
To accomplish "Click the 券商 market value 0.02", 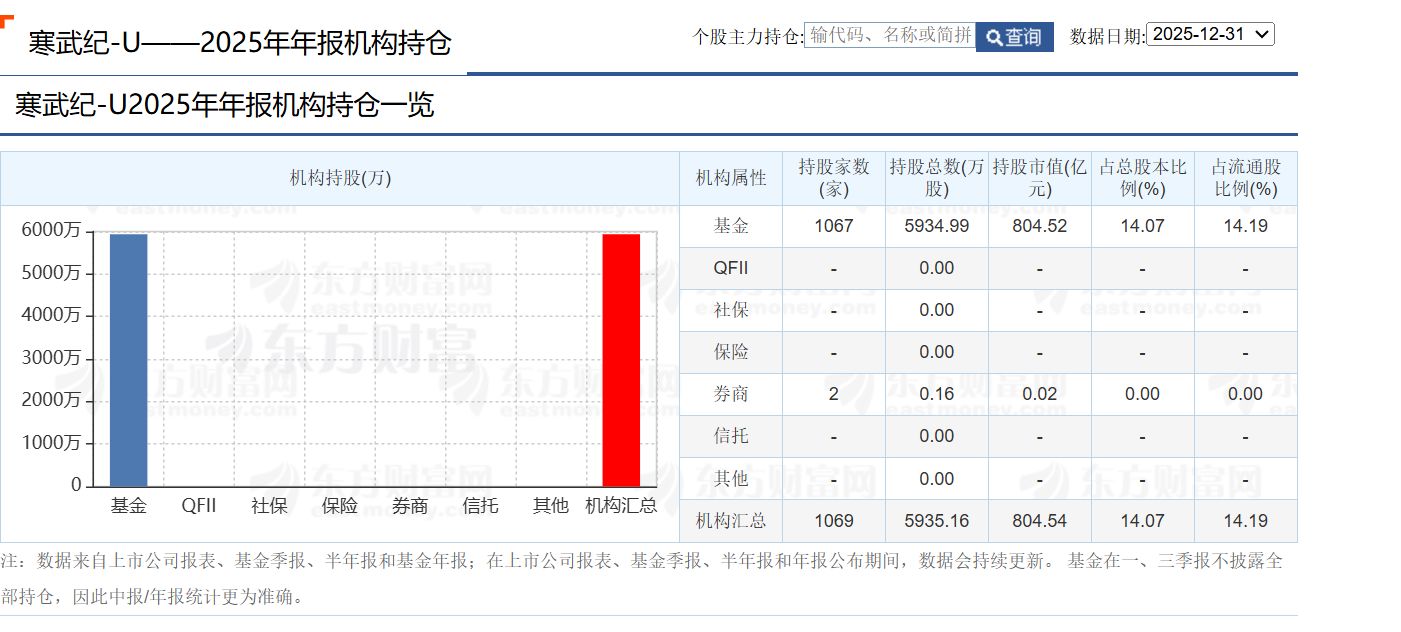I will (1040, 394).
